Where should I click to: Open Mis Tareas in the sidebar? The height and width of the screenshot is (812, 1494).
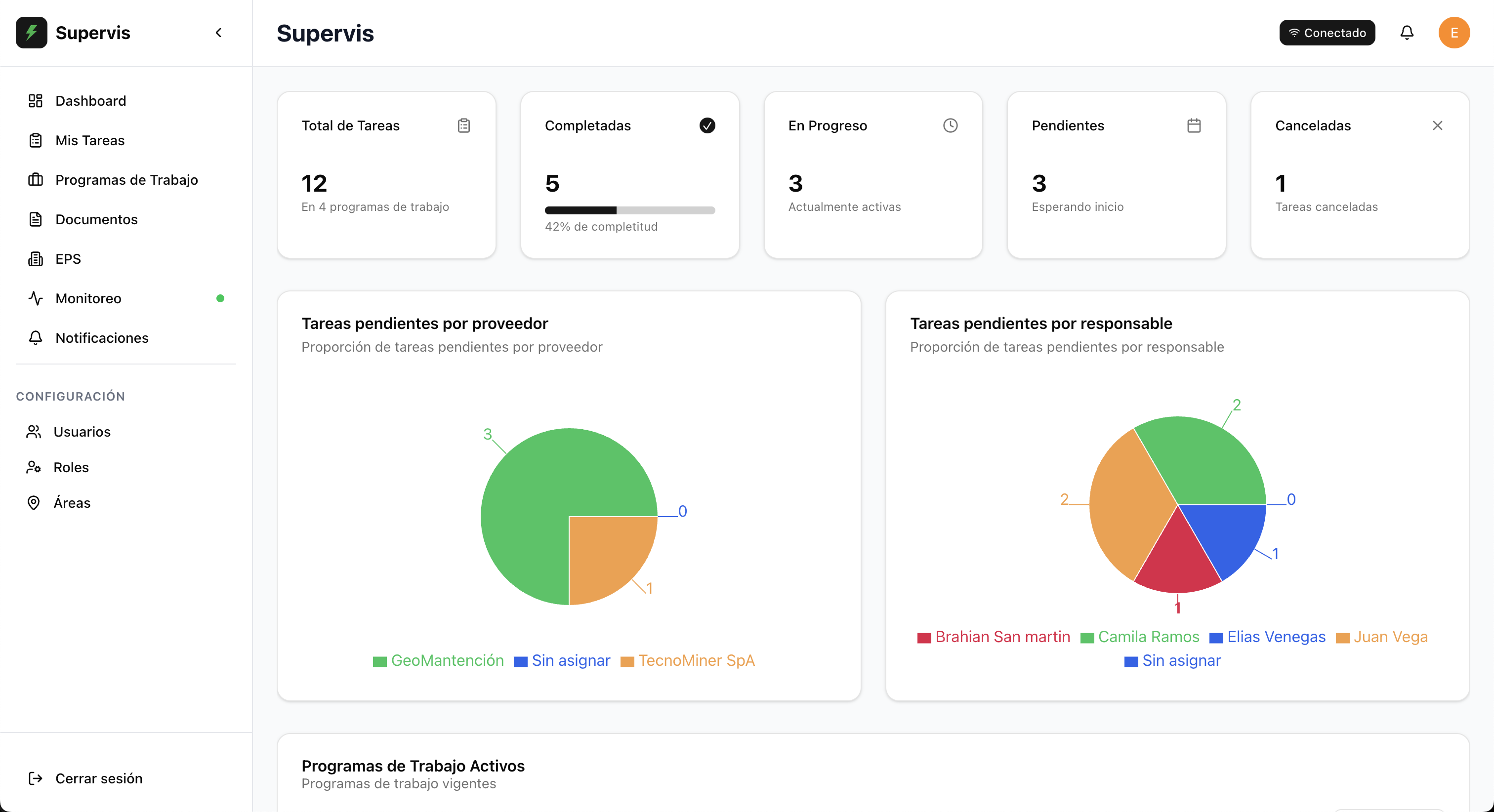[x=90, y=140]
